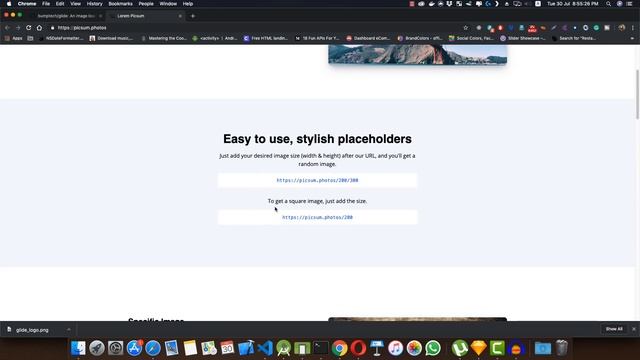Click Show All downloads button
Image resolution: width=640 pixels, height=360 pixels.
pyautogui.click(x=614, y=329)
